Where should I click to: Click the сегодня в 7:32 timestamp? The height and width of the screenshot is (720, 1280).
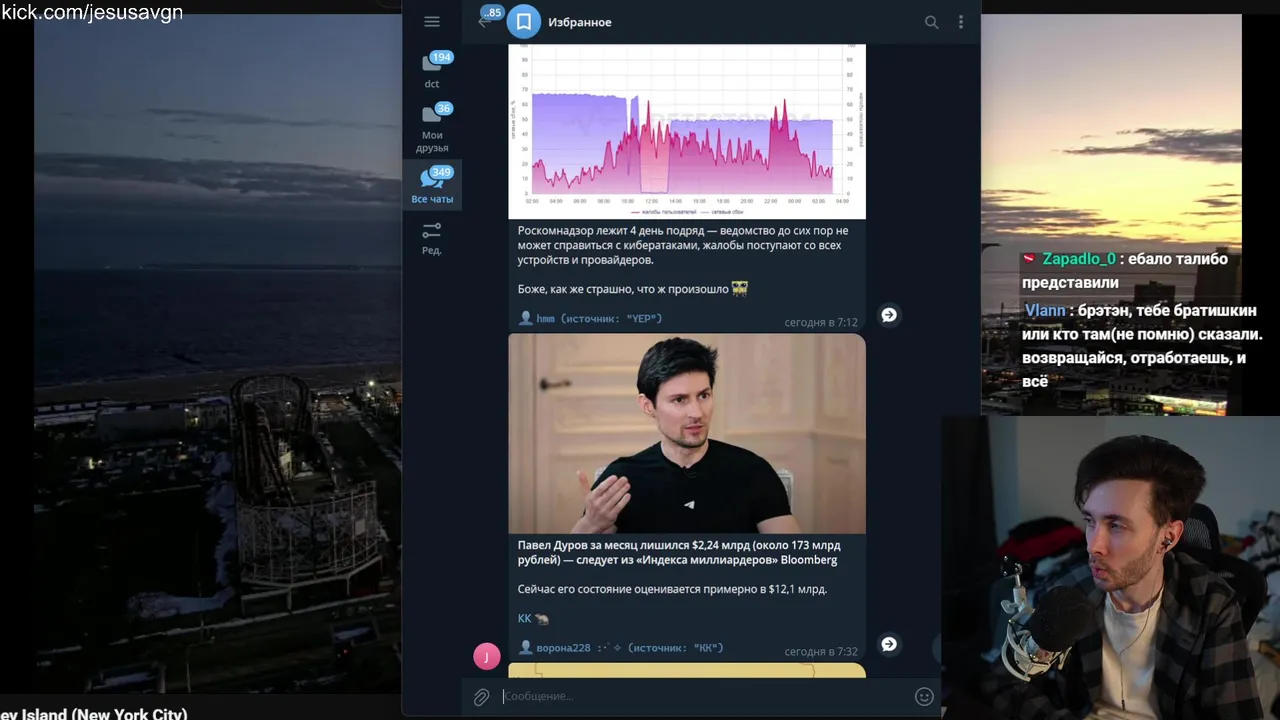click(x=820, y=651)
